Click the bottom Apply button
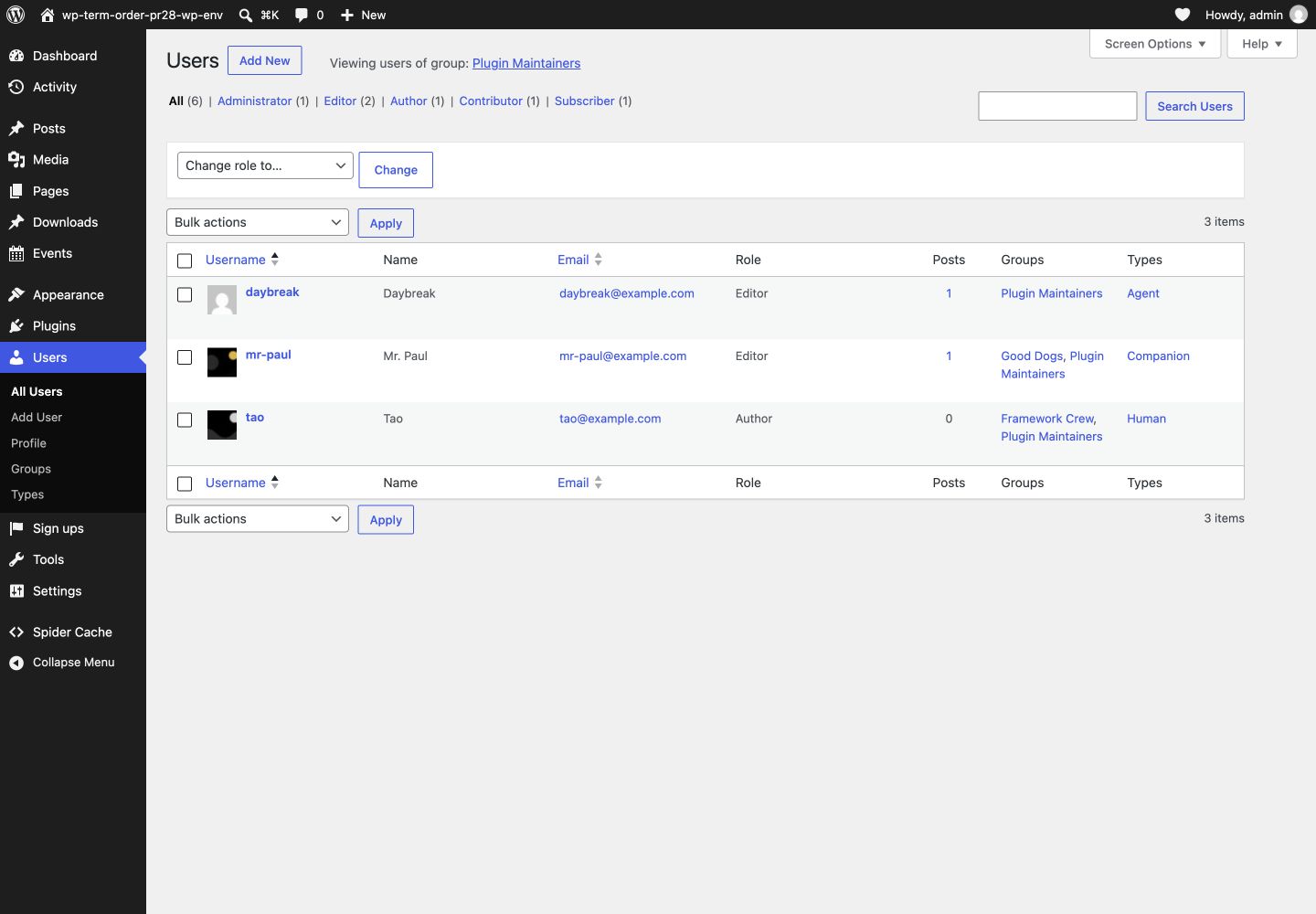 click(386, 519)
